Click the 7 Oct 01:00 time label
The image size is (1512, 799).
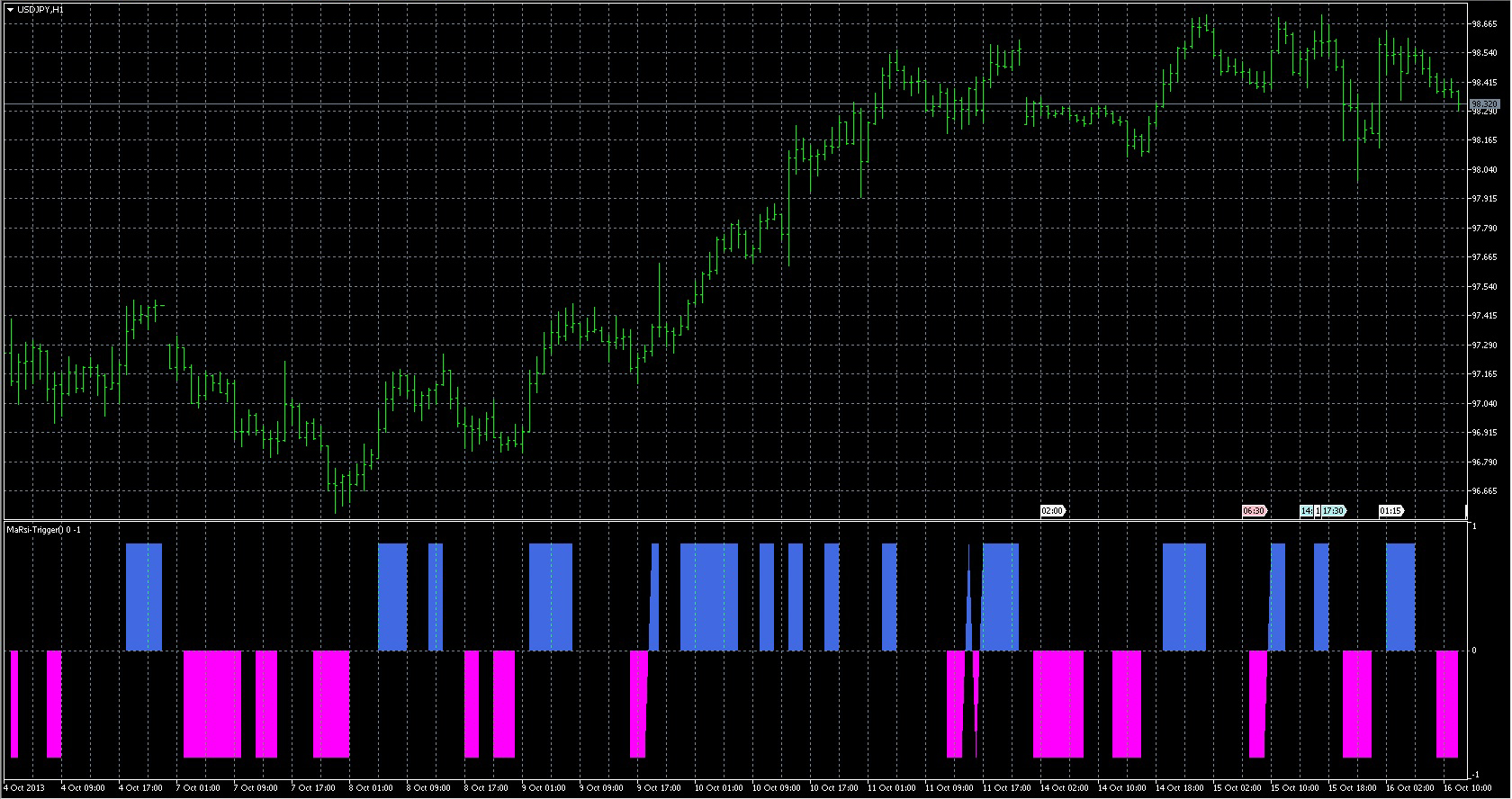(x=197, y=788)
